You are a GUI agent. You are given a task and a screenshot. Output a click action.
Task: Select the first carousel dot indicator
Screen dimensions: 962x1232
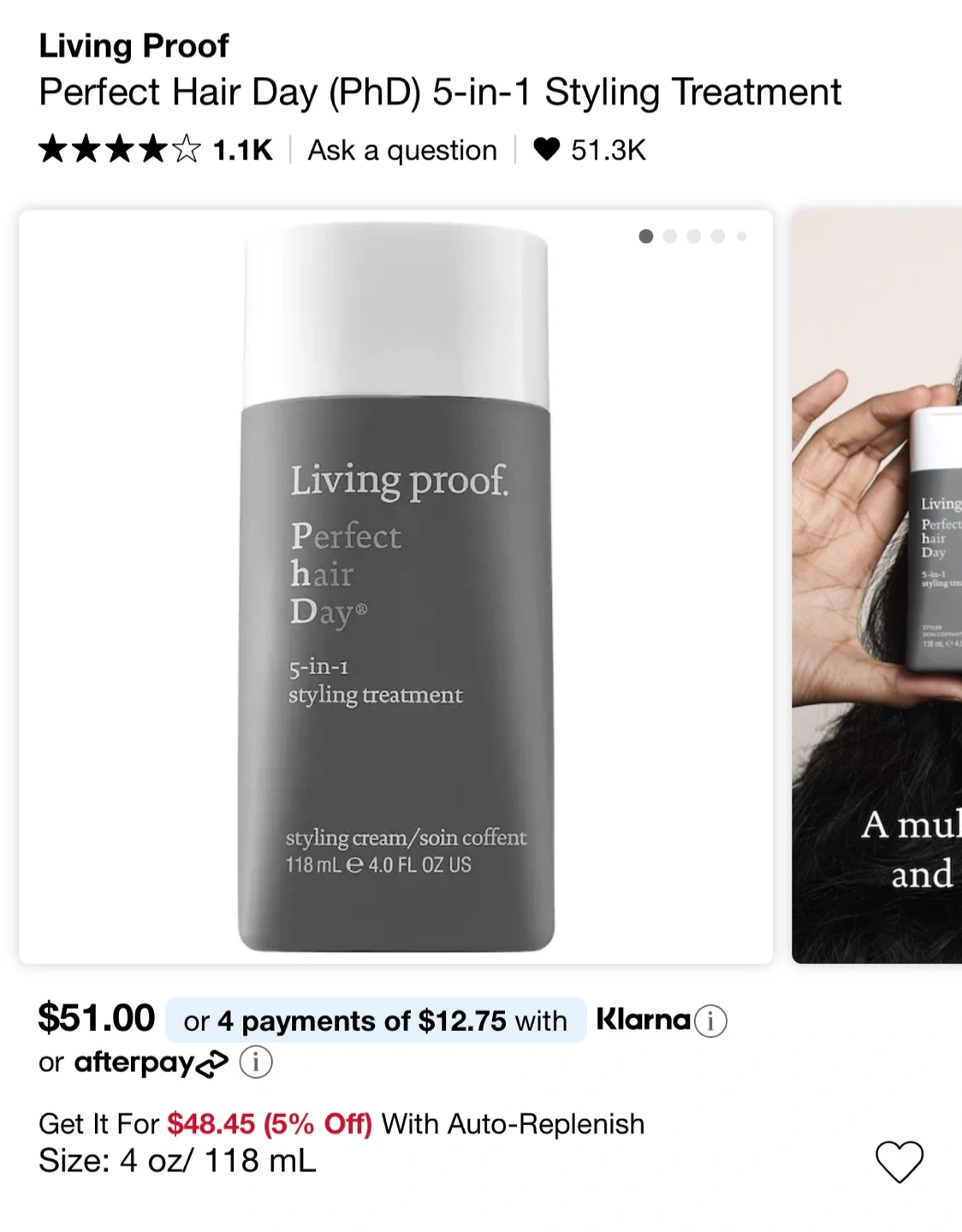pyautogui.click(x=646, y=236)
